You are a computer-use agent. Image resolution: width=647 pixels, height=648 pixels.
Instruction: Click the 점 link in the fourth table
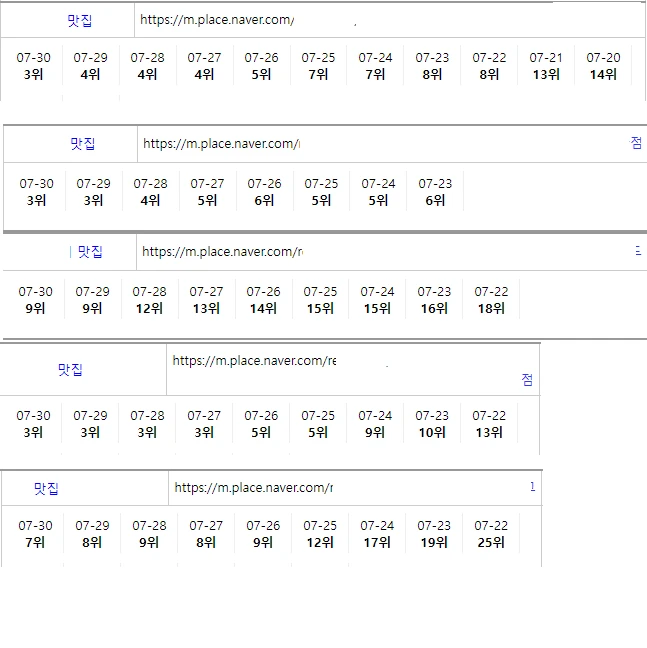click(x=527, y=380)
